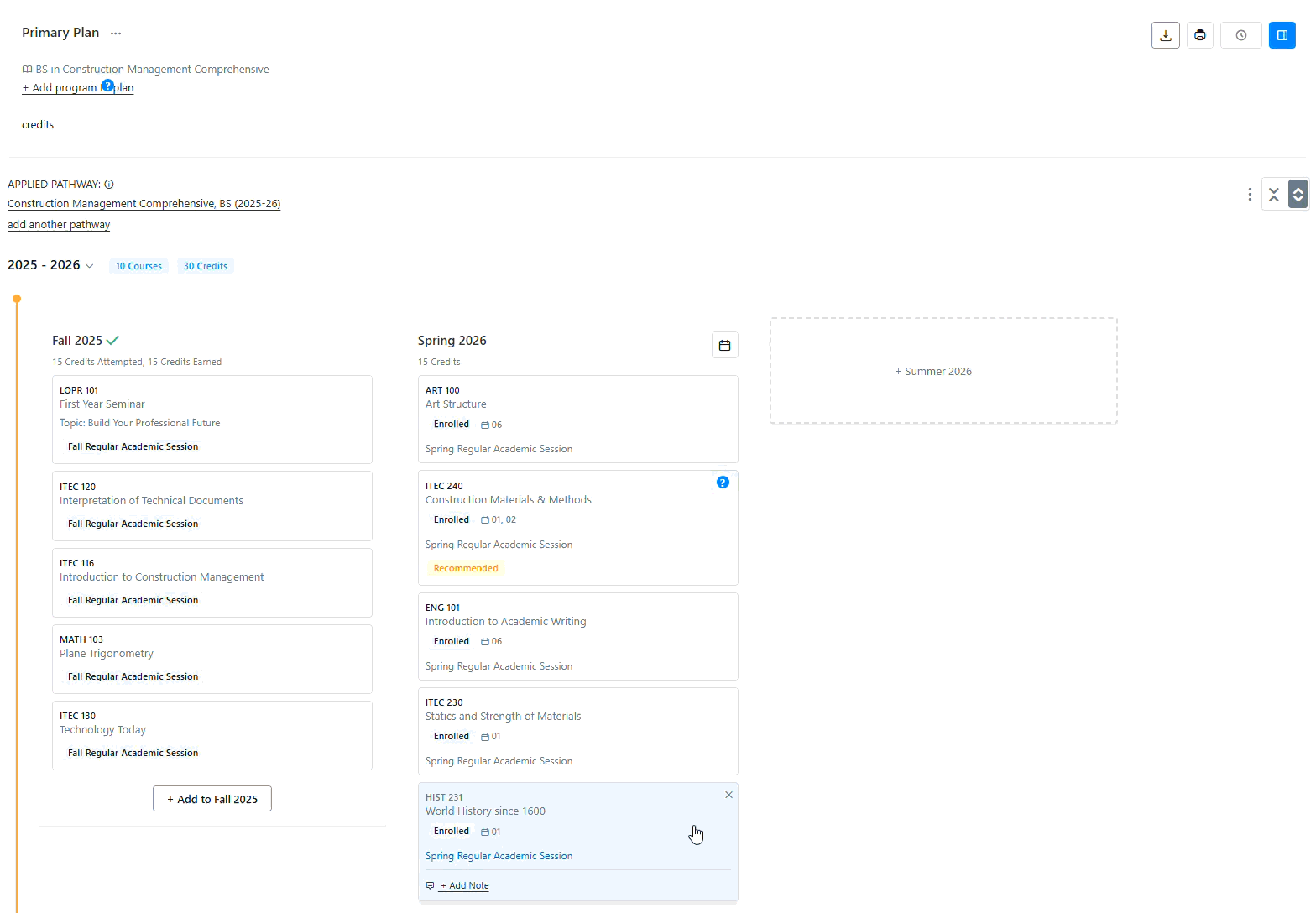Print the plan using printer icon
Viewport: 1316px width, 913px height.
pyautogui.click(x=1200, y=35)
